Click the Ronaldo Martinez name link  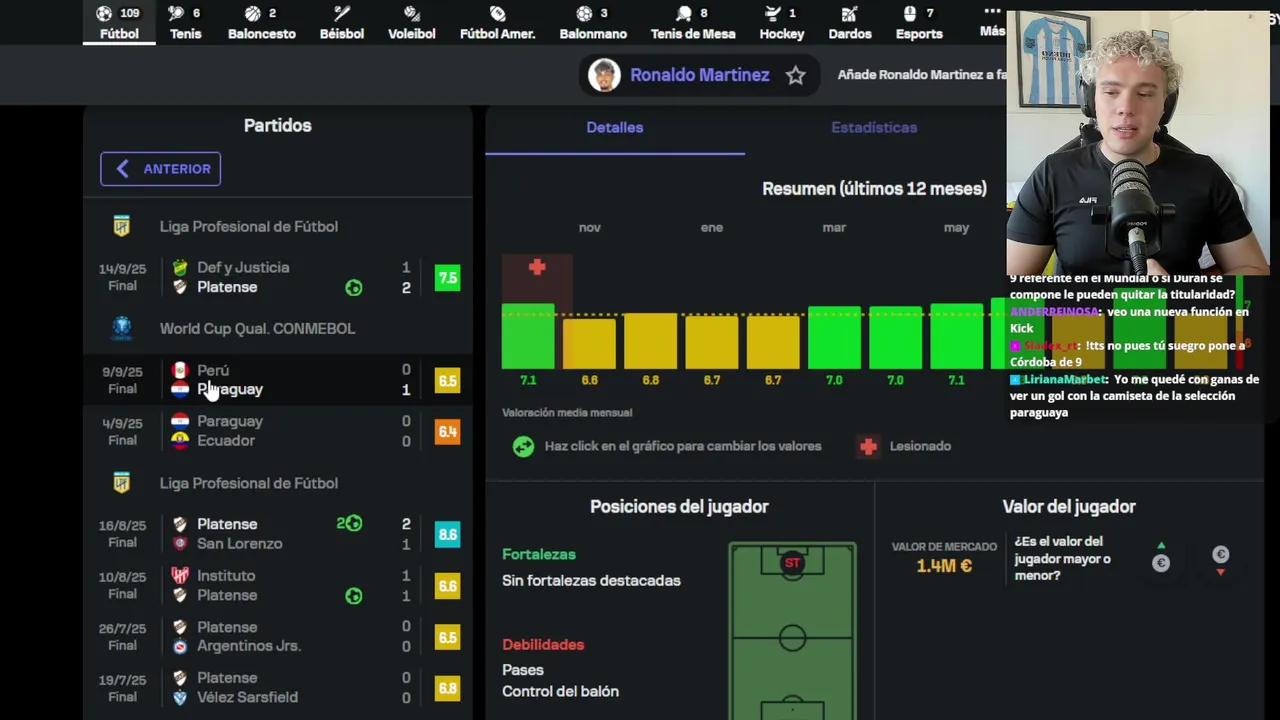[699, 75]
